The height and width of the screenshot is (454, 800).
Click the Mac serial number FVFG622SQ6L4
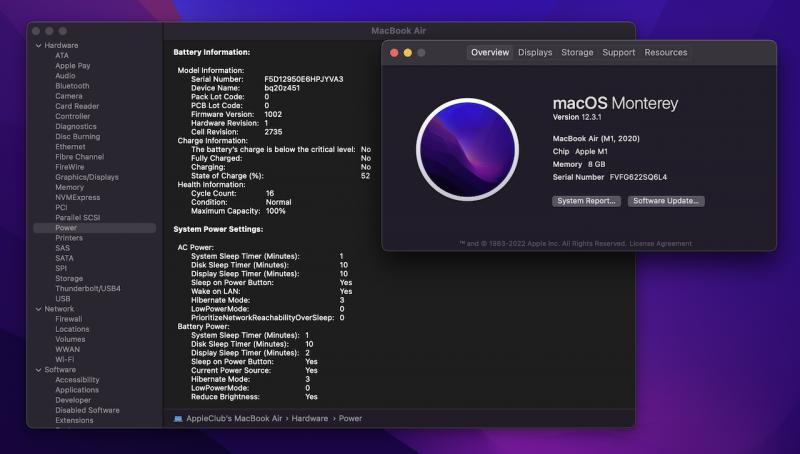638,178
